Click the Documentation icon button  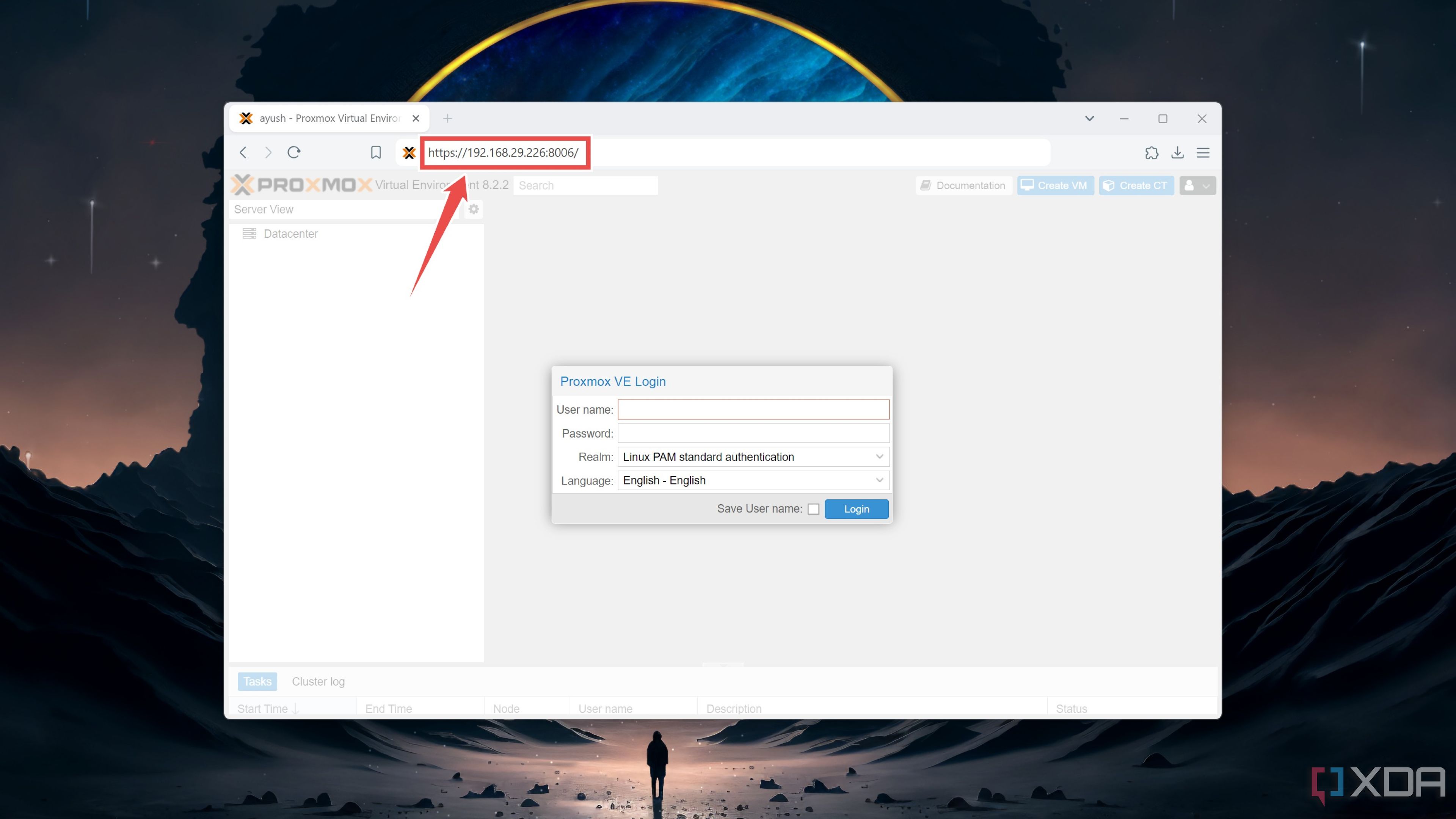click(962, 185)
